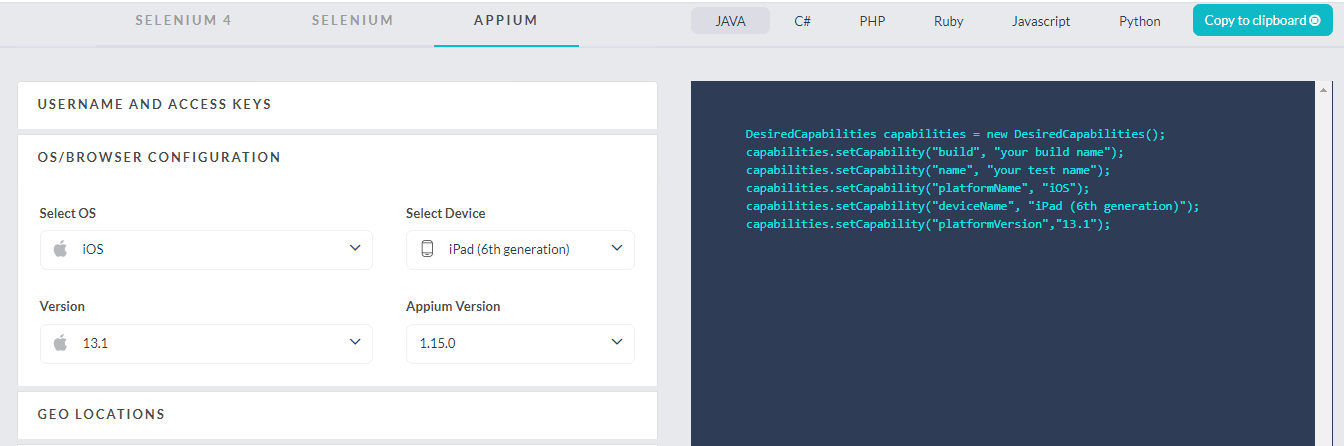Switch to the Selenium tab
Image resolution: width=1344 pixels, height=446 pixels.
coord(352,20)
